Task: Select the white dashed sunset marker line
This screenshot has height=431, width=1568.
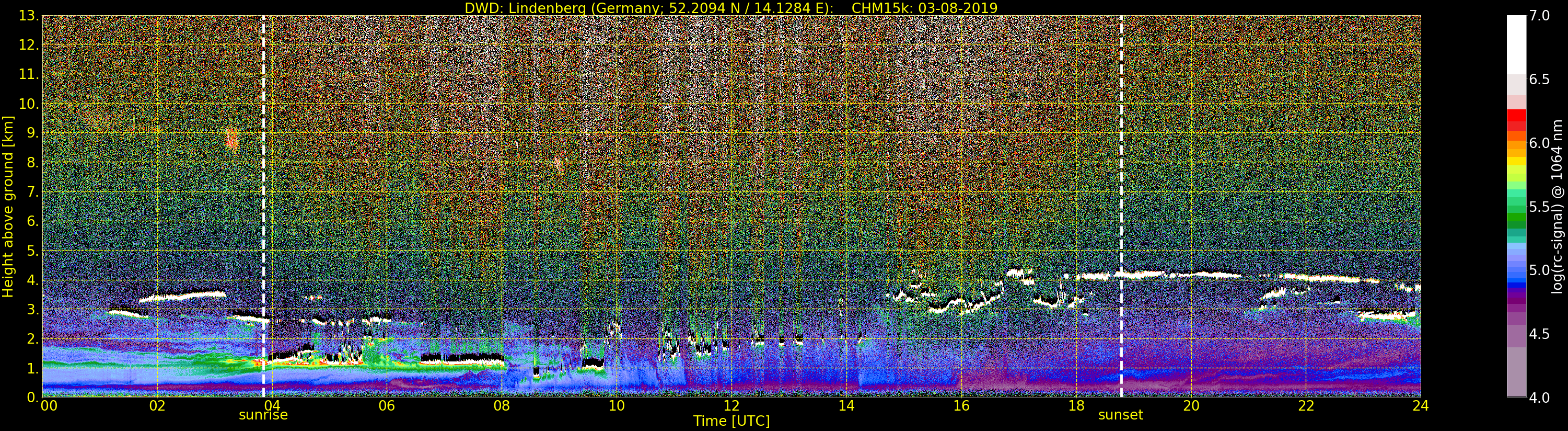Action: [1121, 206]
